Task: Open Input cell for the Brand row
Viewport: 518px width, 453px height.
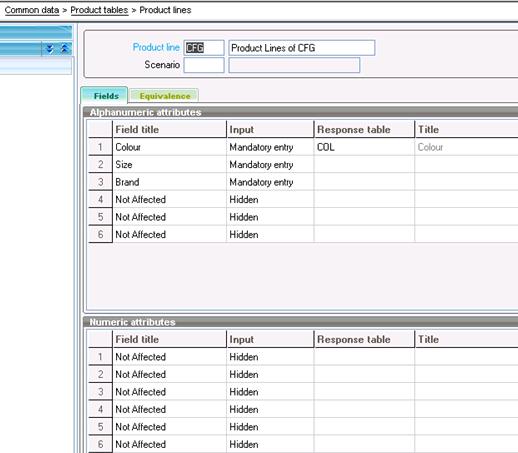Action: point(270,182)
